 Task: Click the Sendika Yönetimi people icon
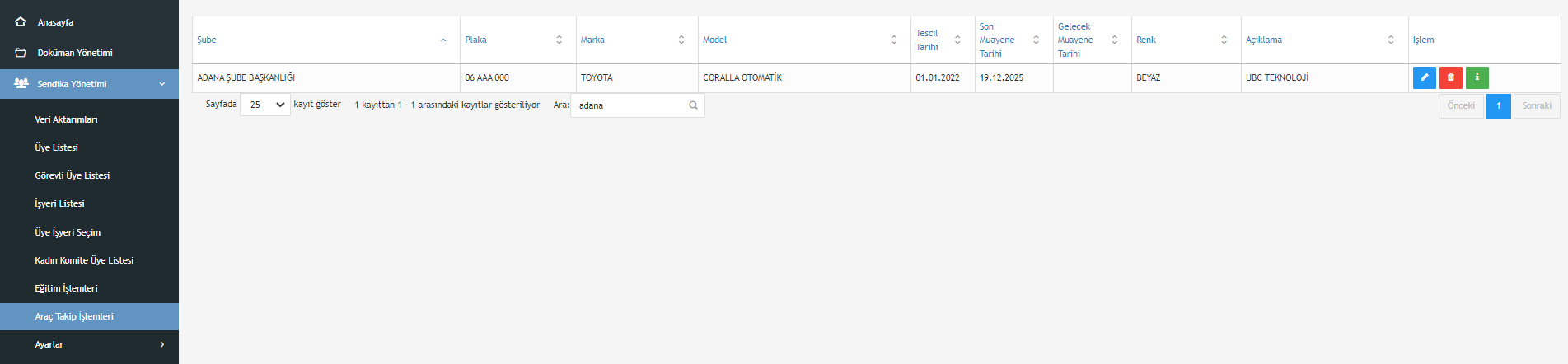21,84
